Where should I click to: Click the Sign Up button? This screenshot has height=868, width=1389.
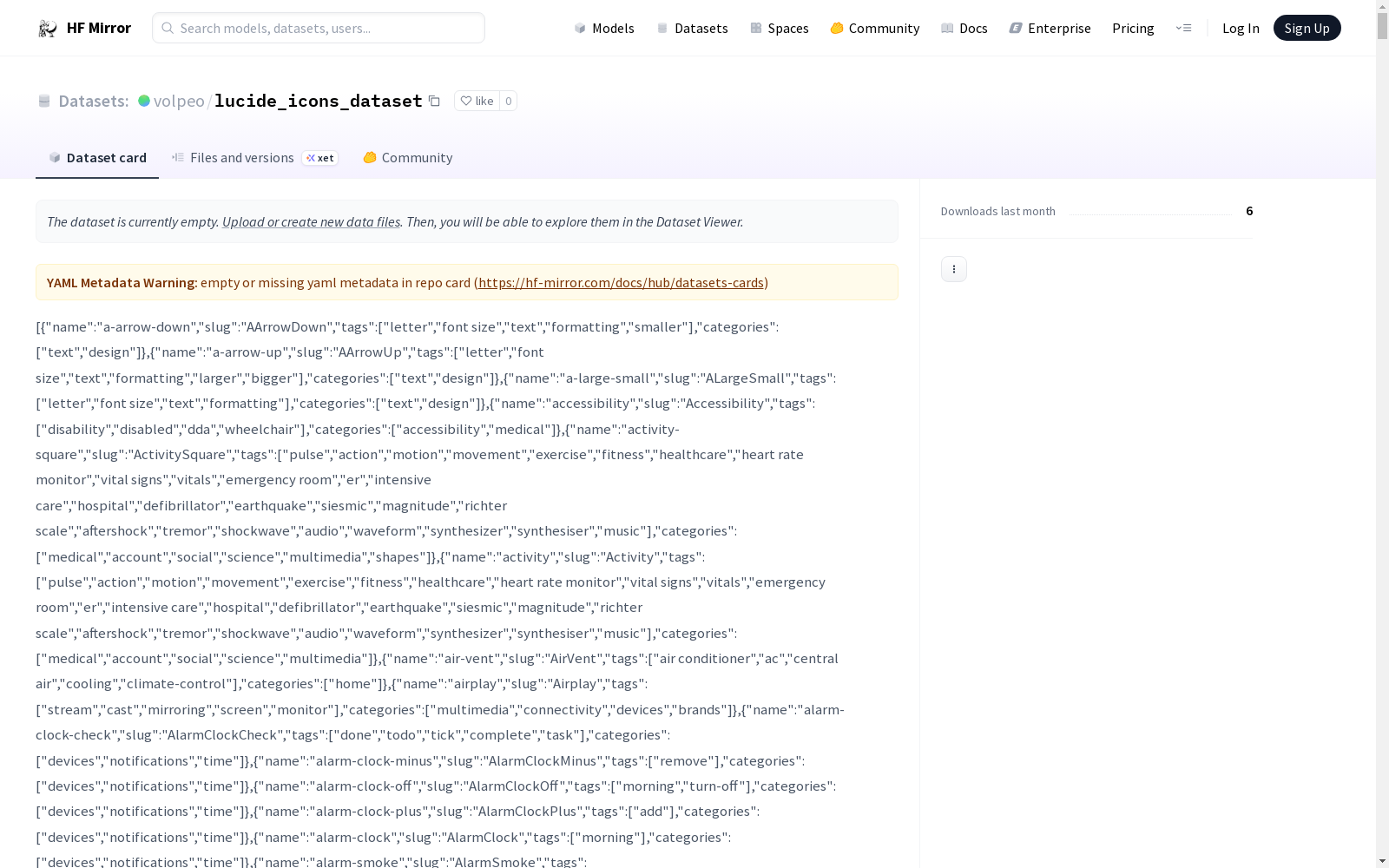(1307, 28)
